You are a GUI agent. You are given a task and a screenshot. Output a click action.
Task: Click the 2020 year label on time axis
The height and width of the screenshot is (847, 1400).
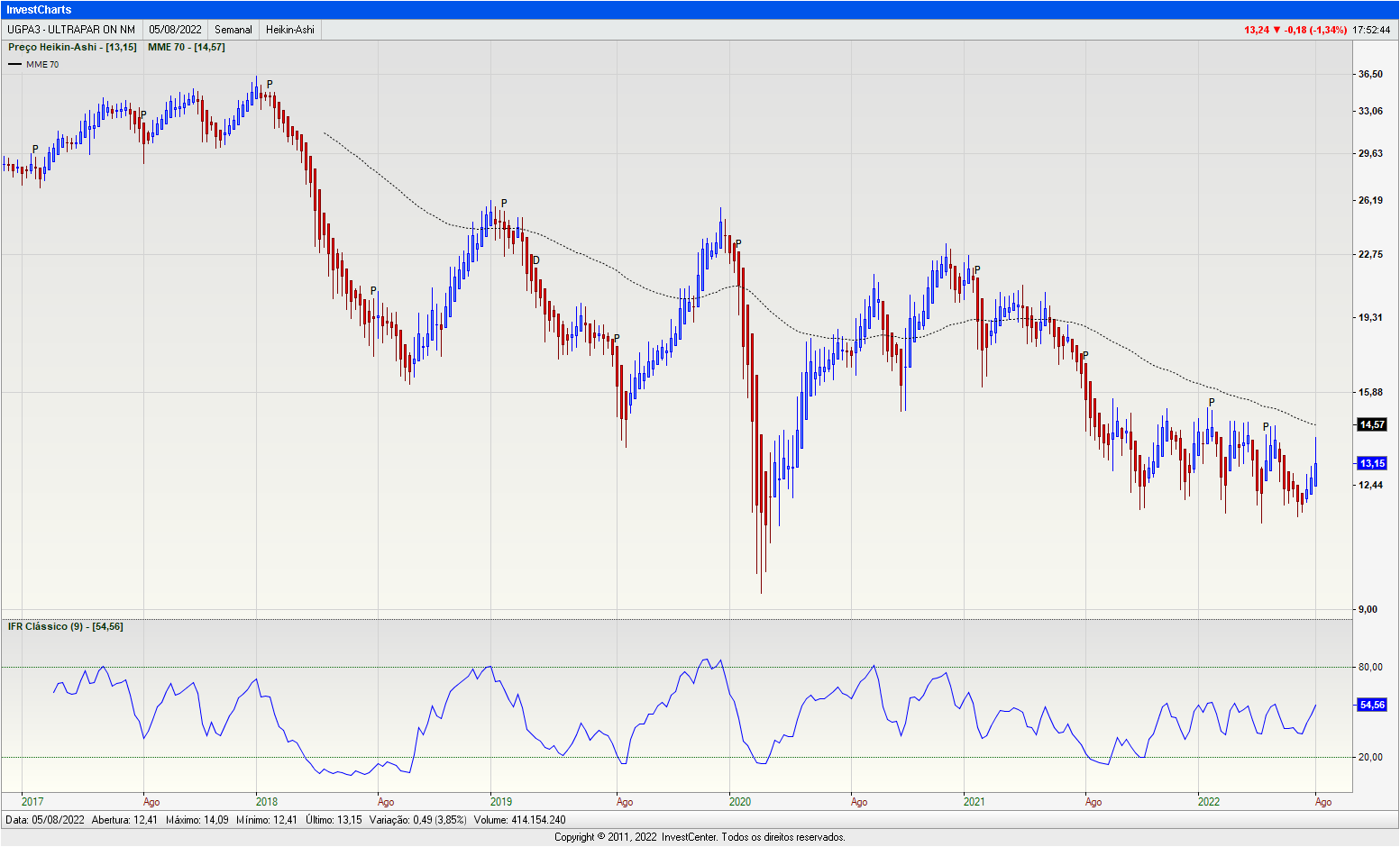[x=739, y=802]
